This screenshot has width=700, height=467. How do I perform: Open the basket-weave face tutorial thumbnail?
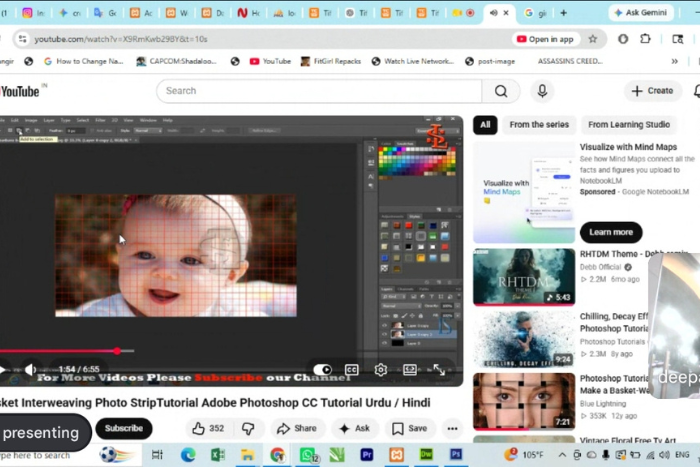(524, 401)
